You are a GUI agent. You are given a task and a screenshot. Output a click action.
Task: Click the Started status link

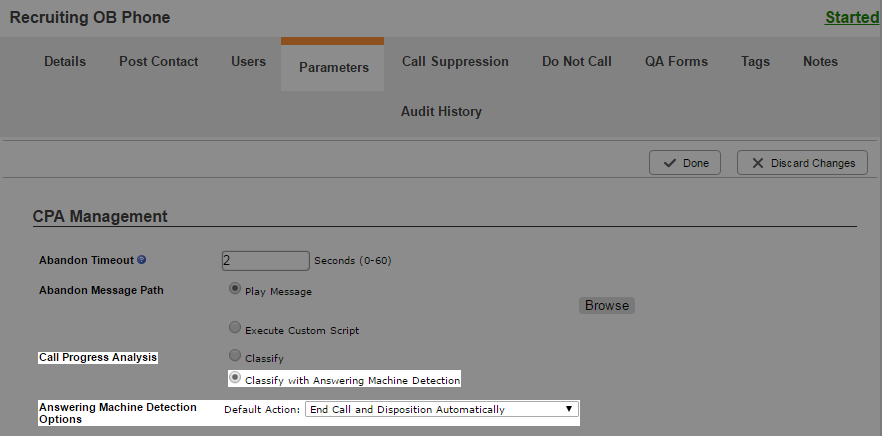coord(852,17)
